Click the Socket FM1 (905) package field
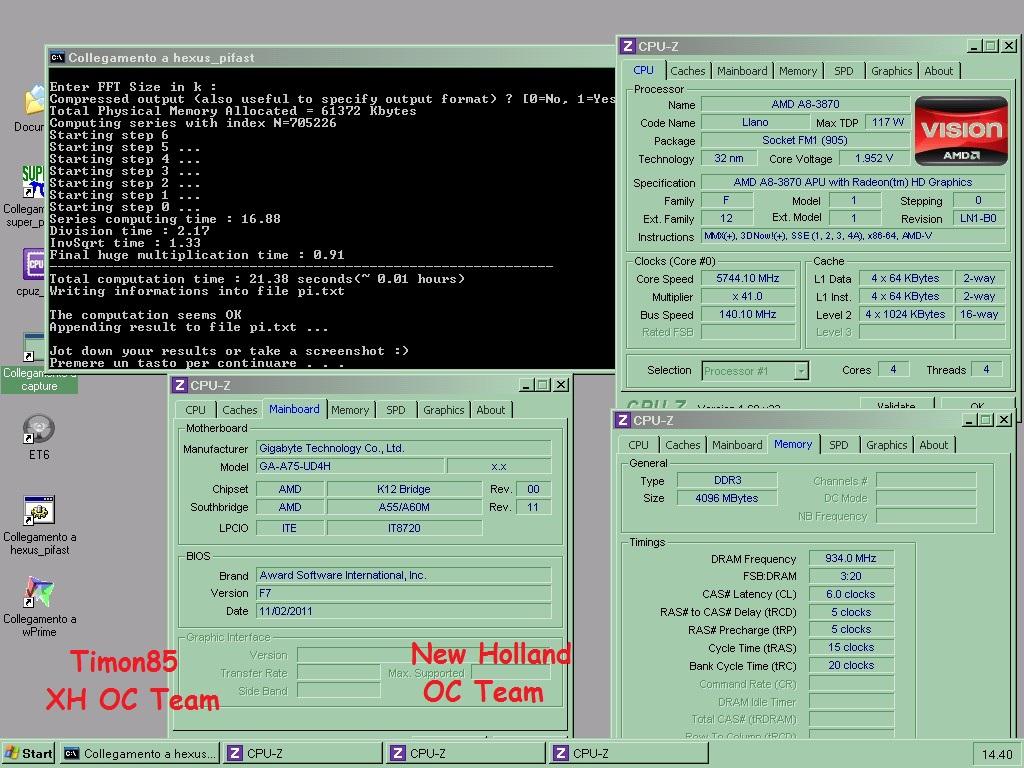This screenshot has height=768, width=1024. 805,140
